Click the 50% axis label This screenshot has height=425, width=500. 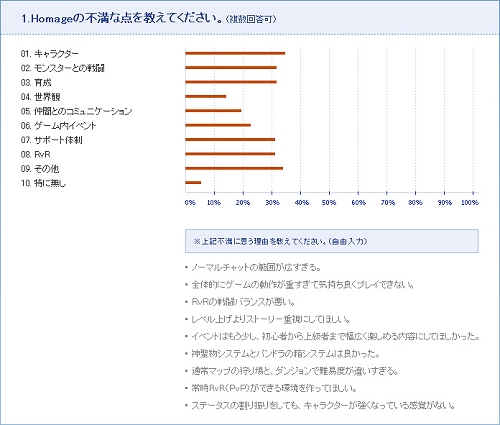[x=329, y=202]
